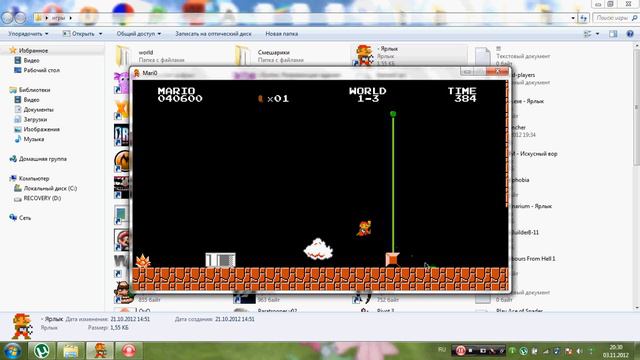Viewport: 640px width, 360px height.
Task: Expand the view options dropdown arrow
Action: pos(598,34)
